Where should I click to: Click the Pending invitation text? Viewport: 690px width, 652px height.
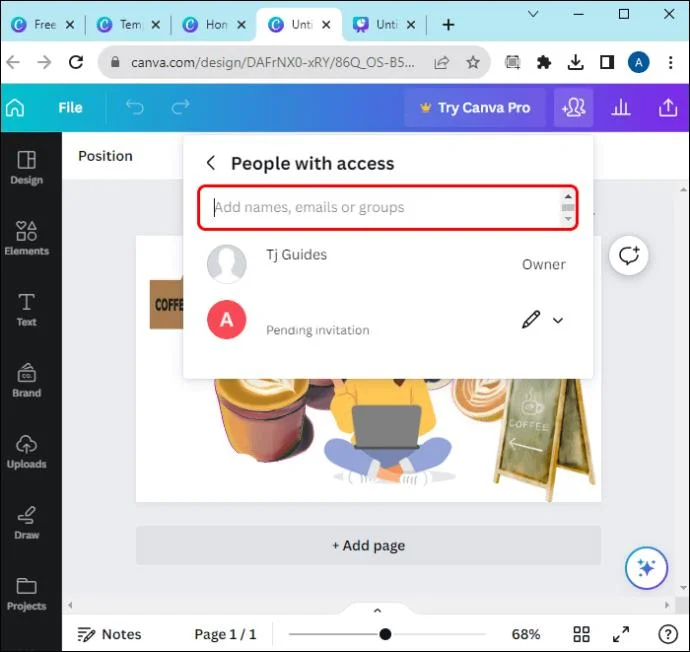coord(318,330)
